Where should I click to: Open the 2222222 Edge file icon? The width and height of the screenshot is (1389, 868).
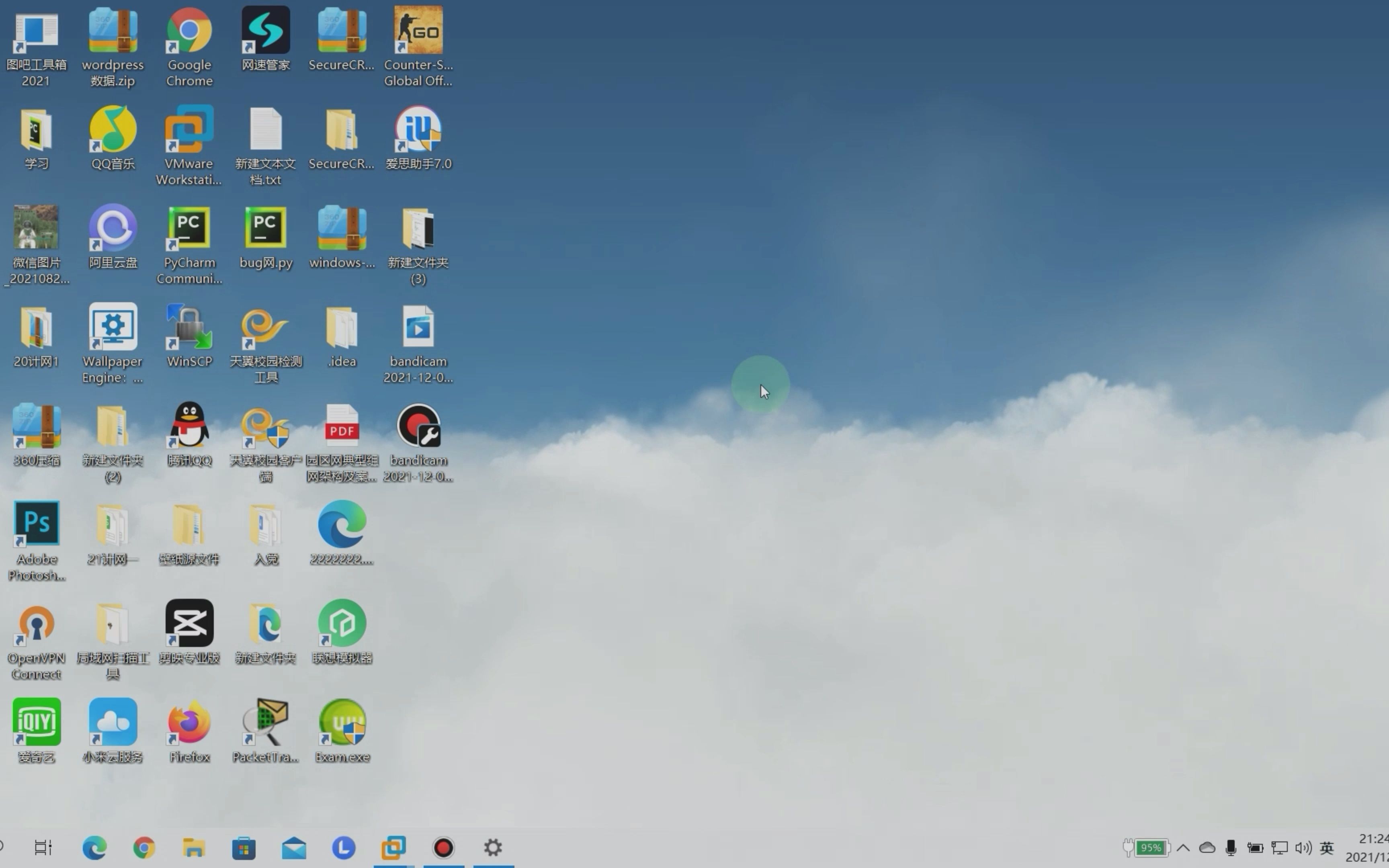pyautogui.click(x=342, y=533)
